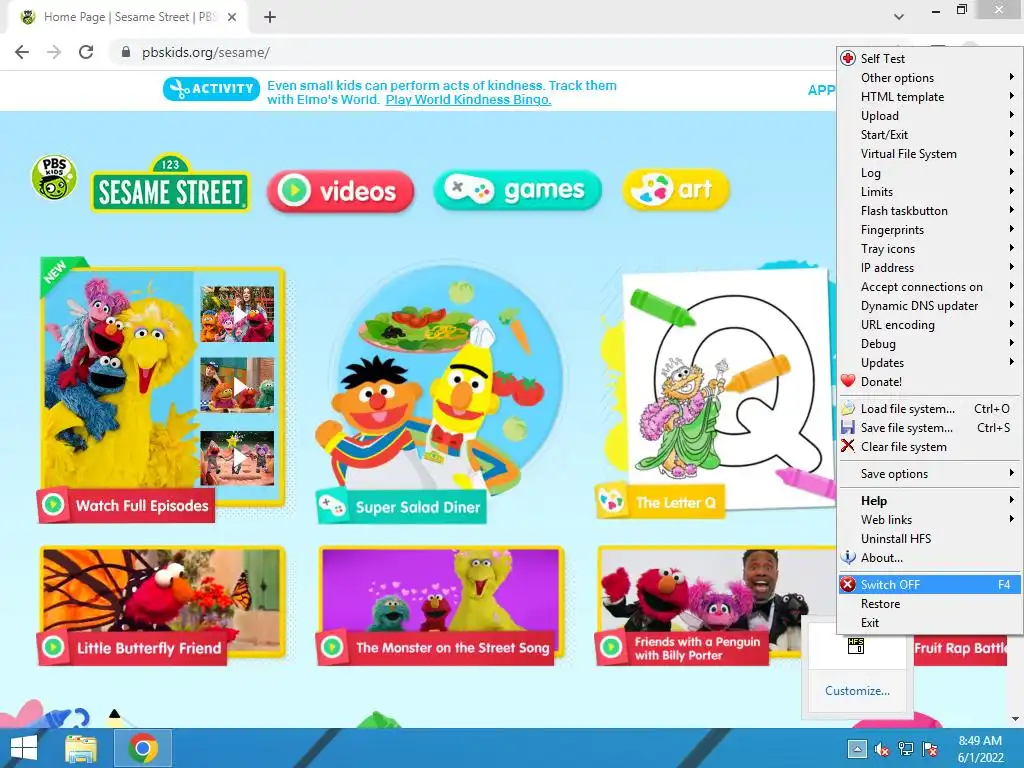The width and height of the screenshot is (1024, 768).
Task: Choose Fingerprints menu entry
Action: coord(929,230)
